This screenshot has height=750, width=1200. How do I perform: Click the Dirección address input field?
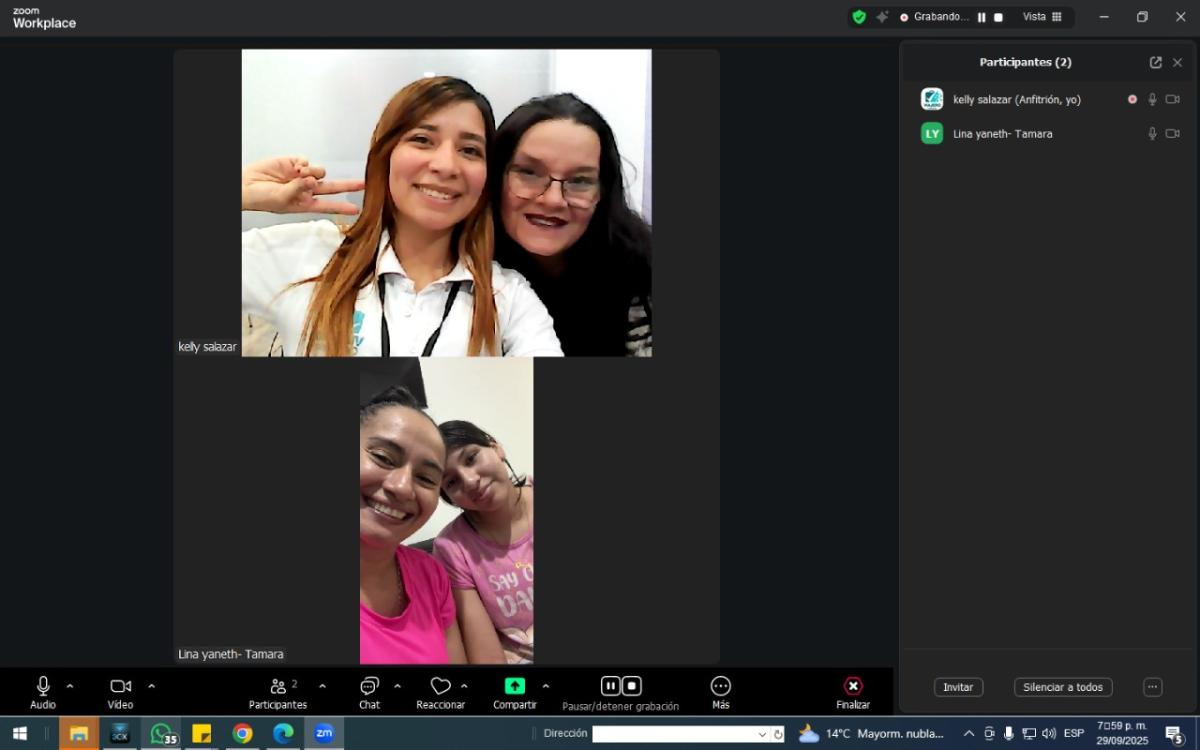673,734
